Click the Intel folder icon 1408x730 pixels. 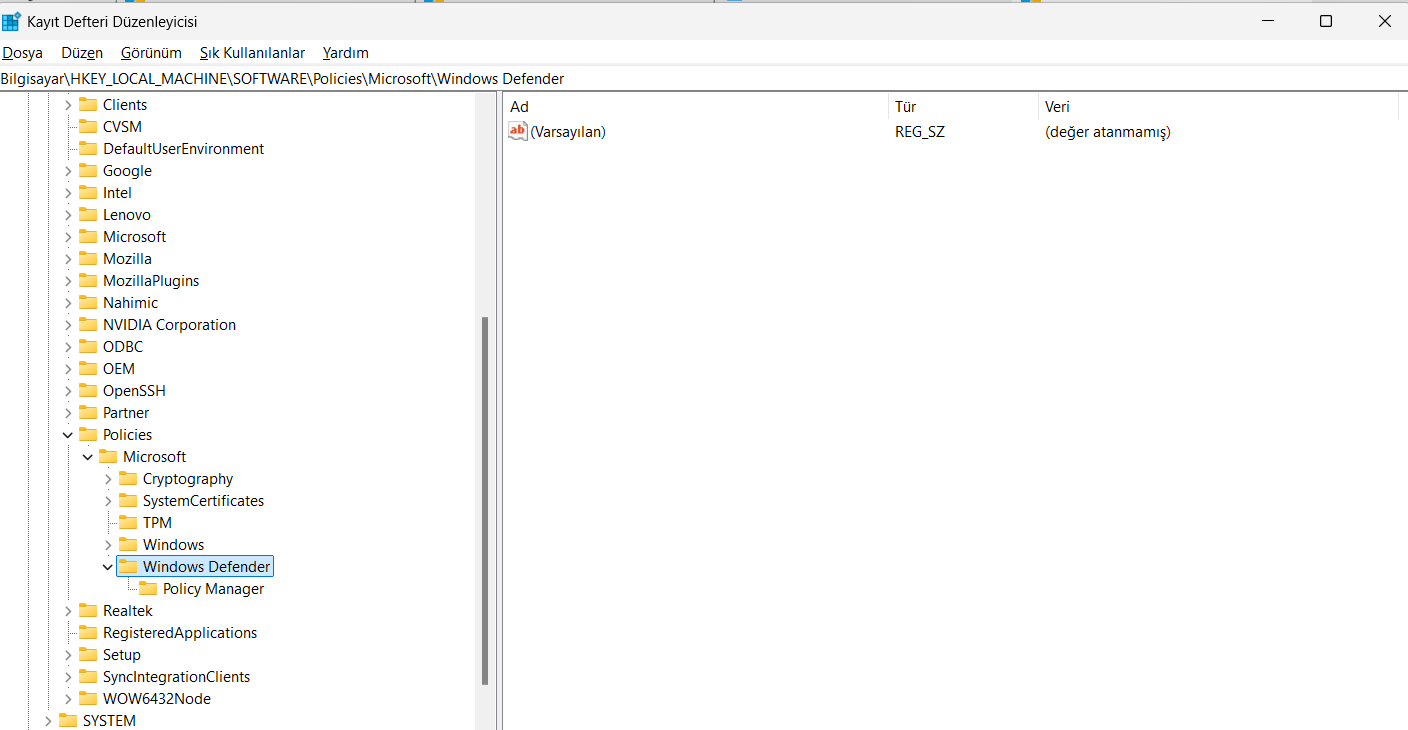pyautogui.click(x=88, y=193)
